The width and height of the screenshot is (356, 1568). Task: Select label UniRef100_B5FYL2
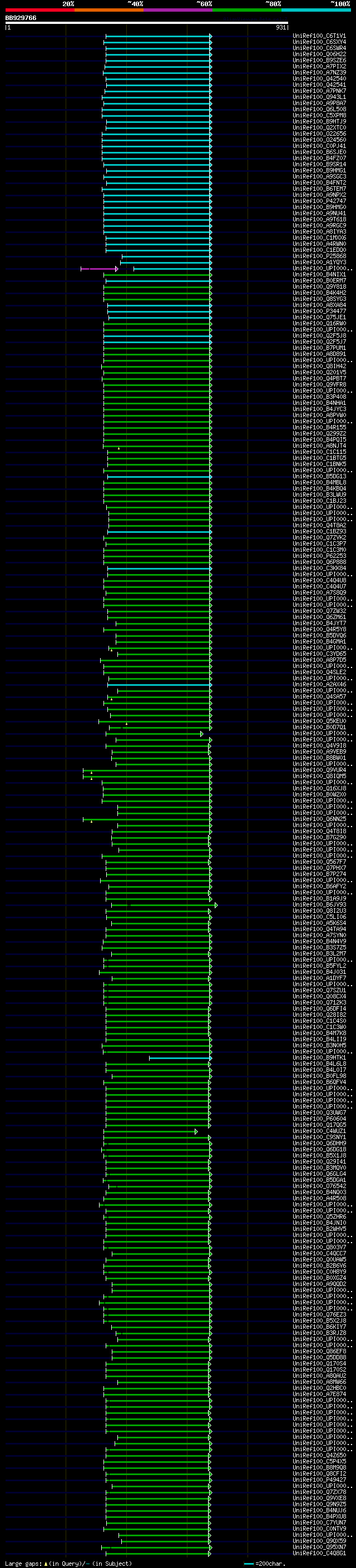point(319,966)
